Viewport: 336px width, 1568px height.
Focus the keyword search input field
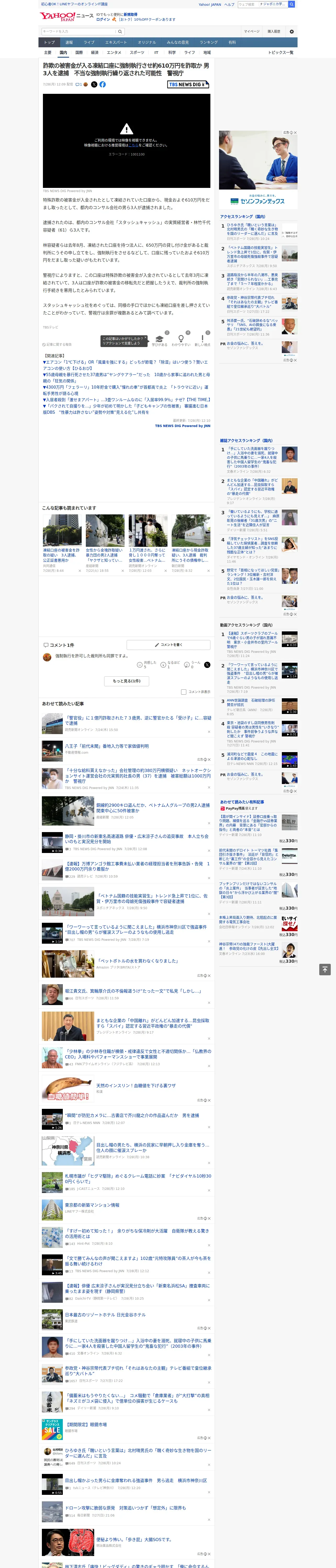(x=79, y=32)
